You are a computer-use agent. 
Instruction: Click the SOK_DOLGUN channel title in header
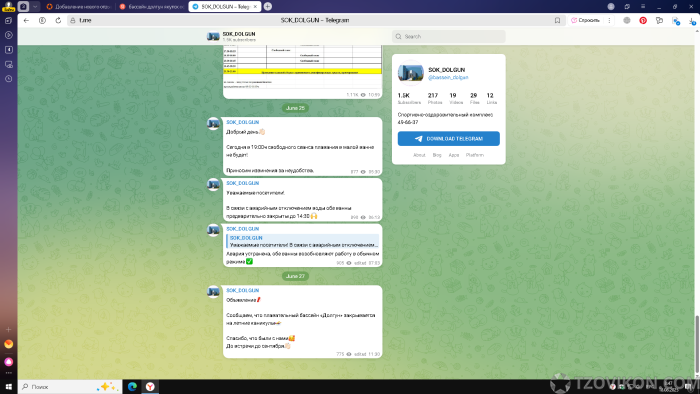pyautogui.click(x=239, y=34)
